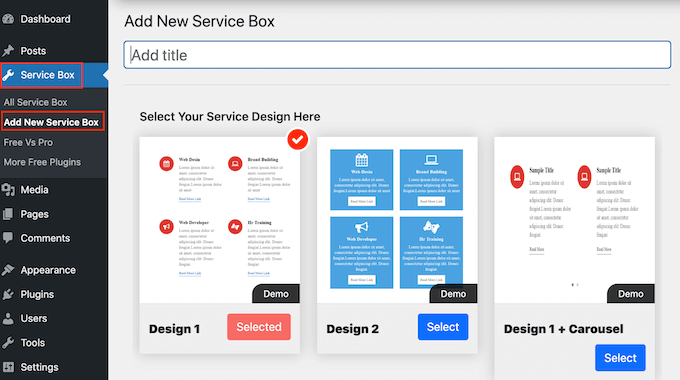
Task: Click red checkmark badge on Design 1
Action: 298,140
